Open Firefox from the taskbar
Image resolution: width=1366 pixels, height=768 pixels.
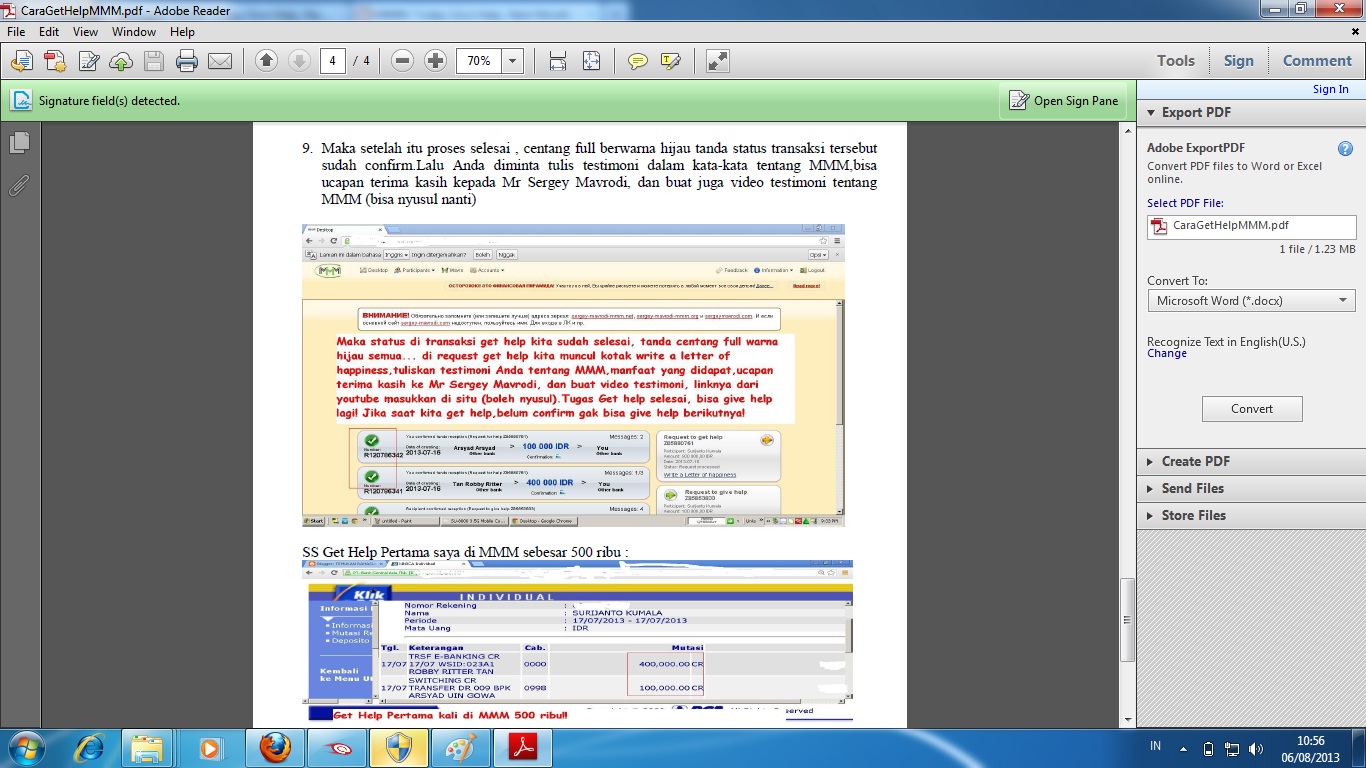[x=274, y=747]
